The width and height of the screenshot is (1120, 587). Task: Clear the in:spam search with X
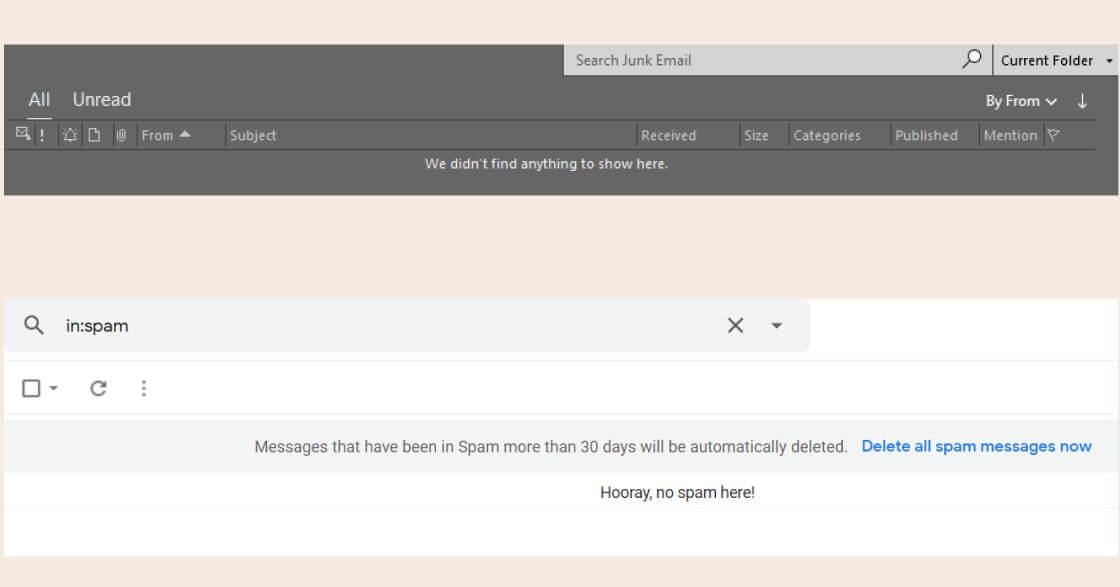point(735,325)
